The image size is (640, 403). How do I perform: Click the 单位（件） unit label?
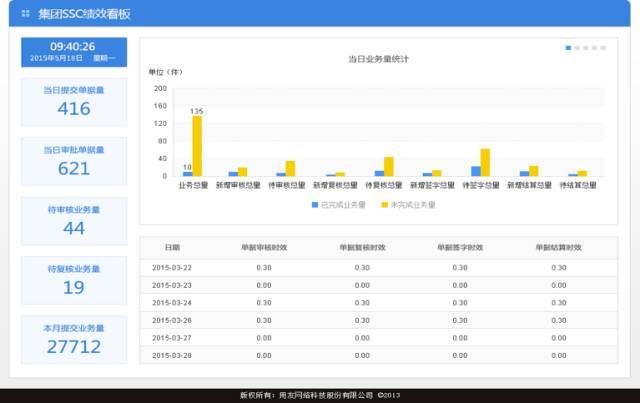pos(166,72)
